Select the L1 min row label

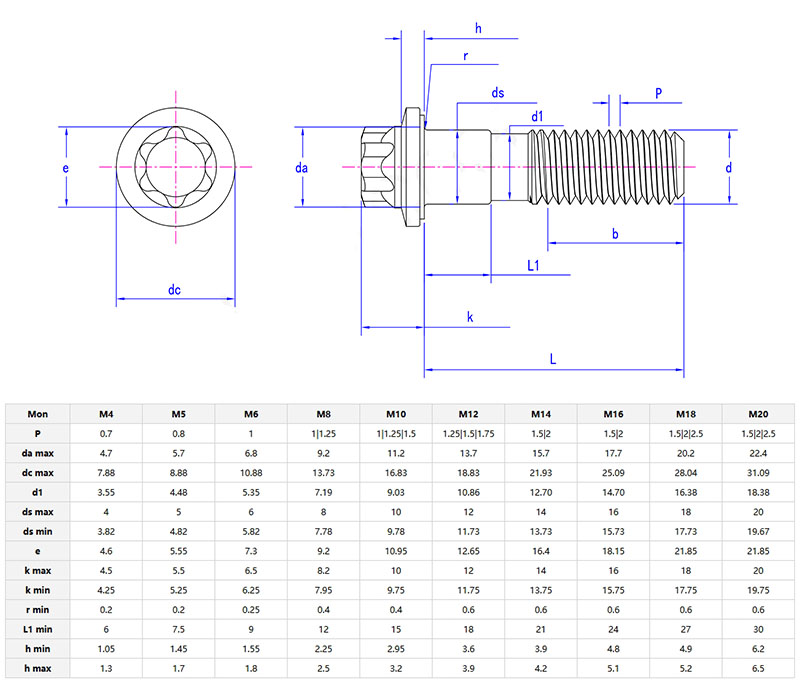pos(38,630)
